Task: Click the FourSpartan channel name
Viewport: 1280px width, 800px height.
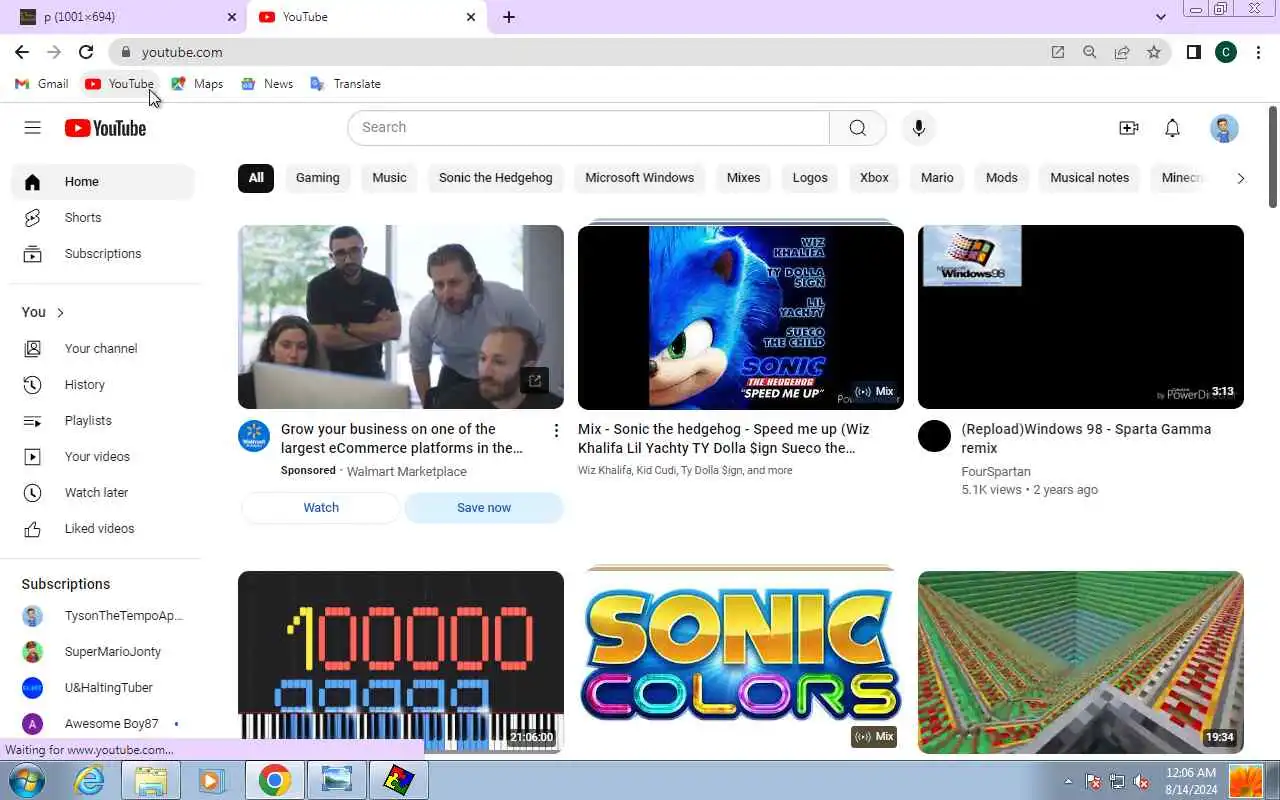Action: pos(996,472)
